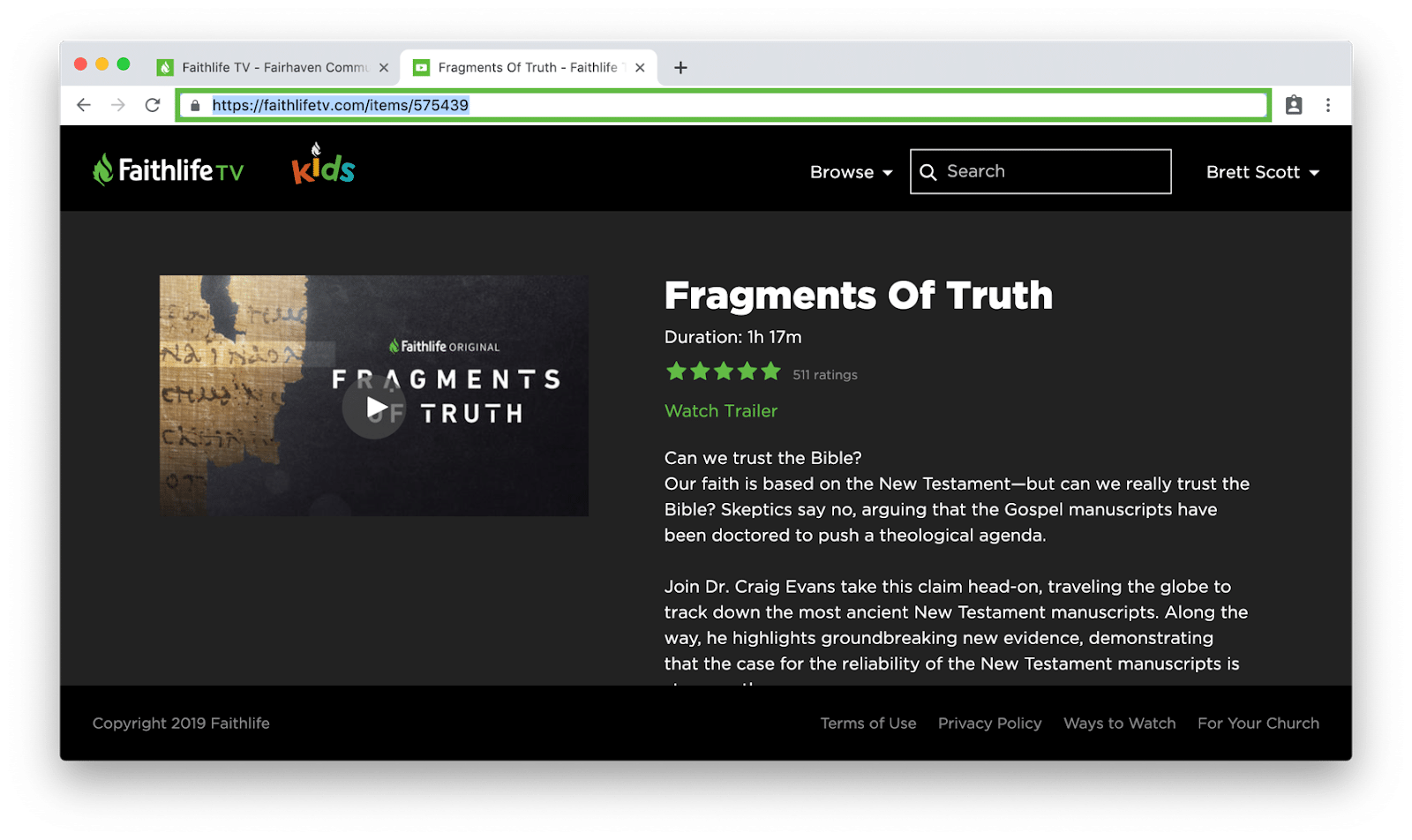Click the search magnifier icon

tap(928, 172)
